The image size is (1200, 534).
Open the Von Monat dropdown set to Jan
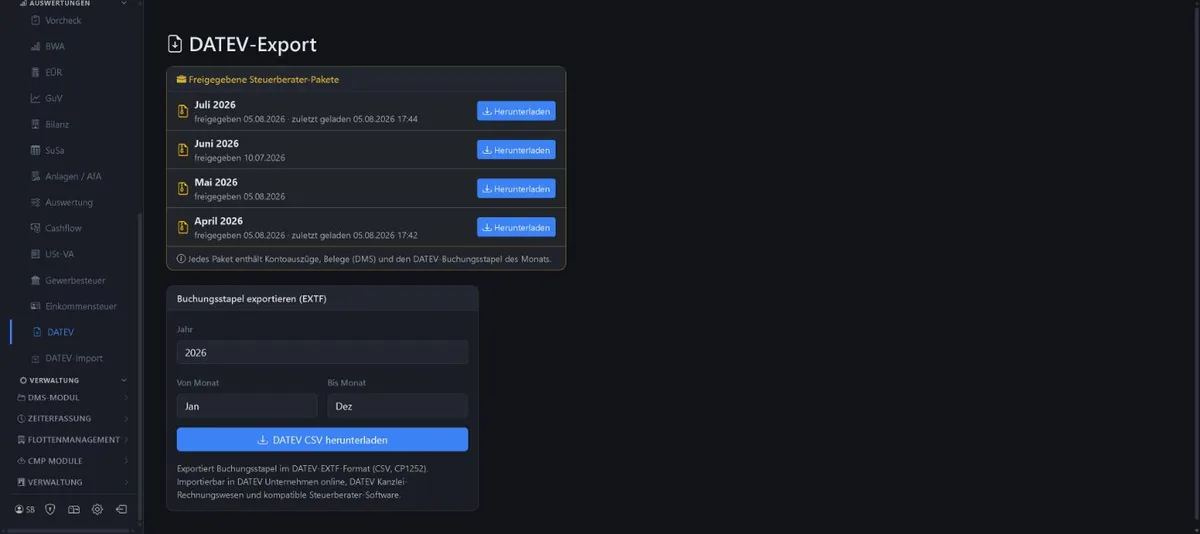coord(247,406)
